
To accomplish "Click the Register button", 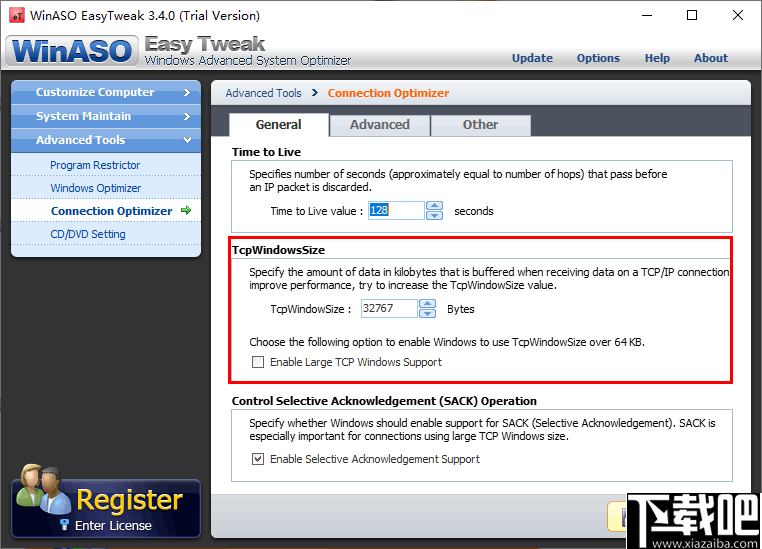I will [106, 508].
